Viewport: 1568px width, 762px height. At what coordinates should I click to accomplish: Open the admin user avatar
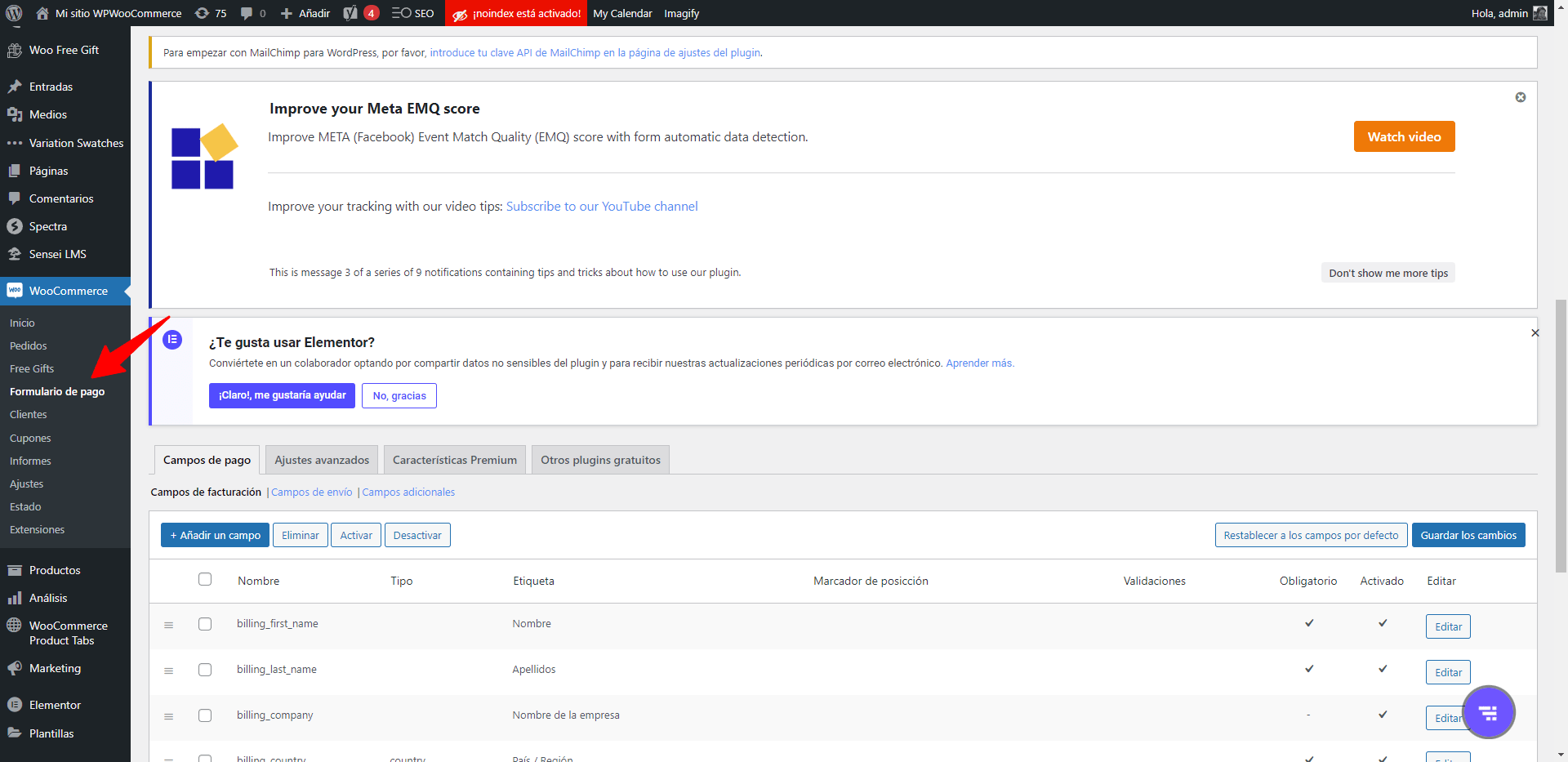[1540, 13]
